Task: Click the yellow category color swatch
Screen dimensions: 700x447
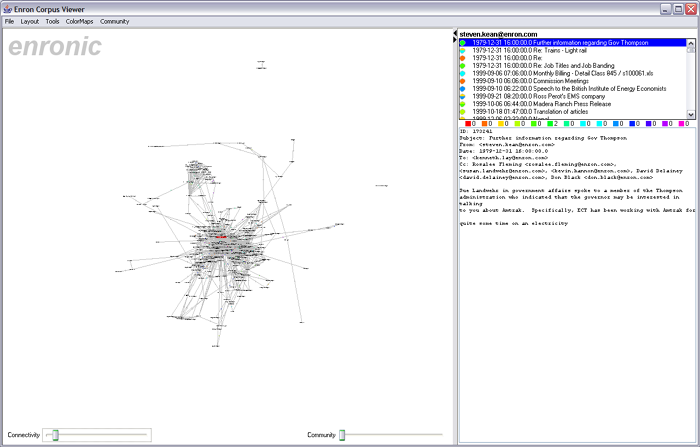Action: 501,124
